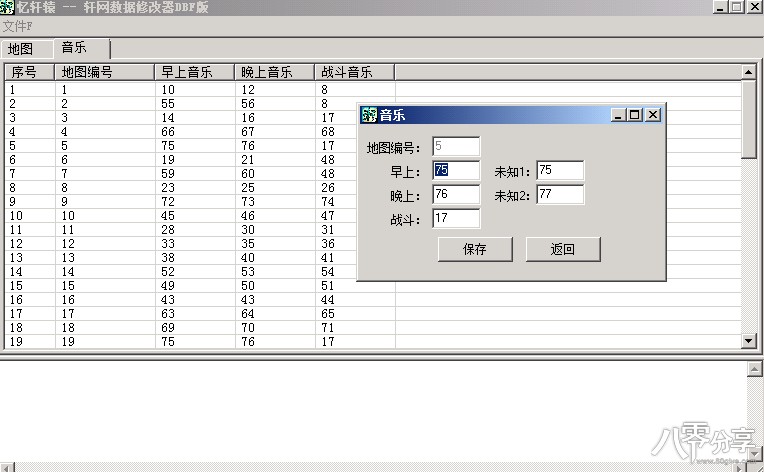This screenshot has width=764, height=472.
Task: Click the 战斗音乐 column header
Action: pos(355,72)
